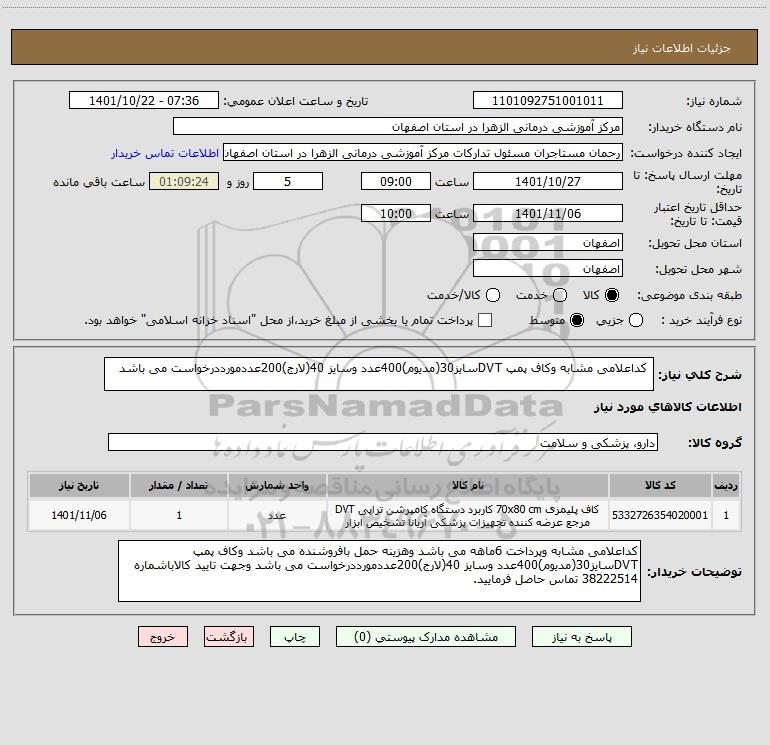Click the delivery province field اصفهان
770x745 pixels.
coord(548,243)
